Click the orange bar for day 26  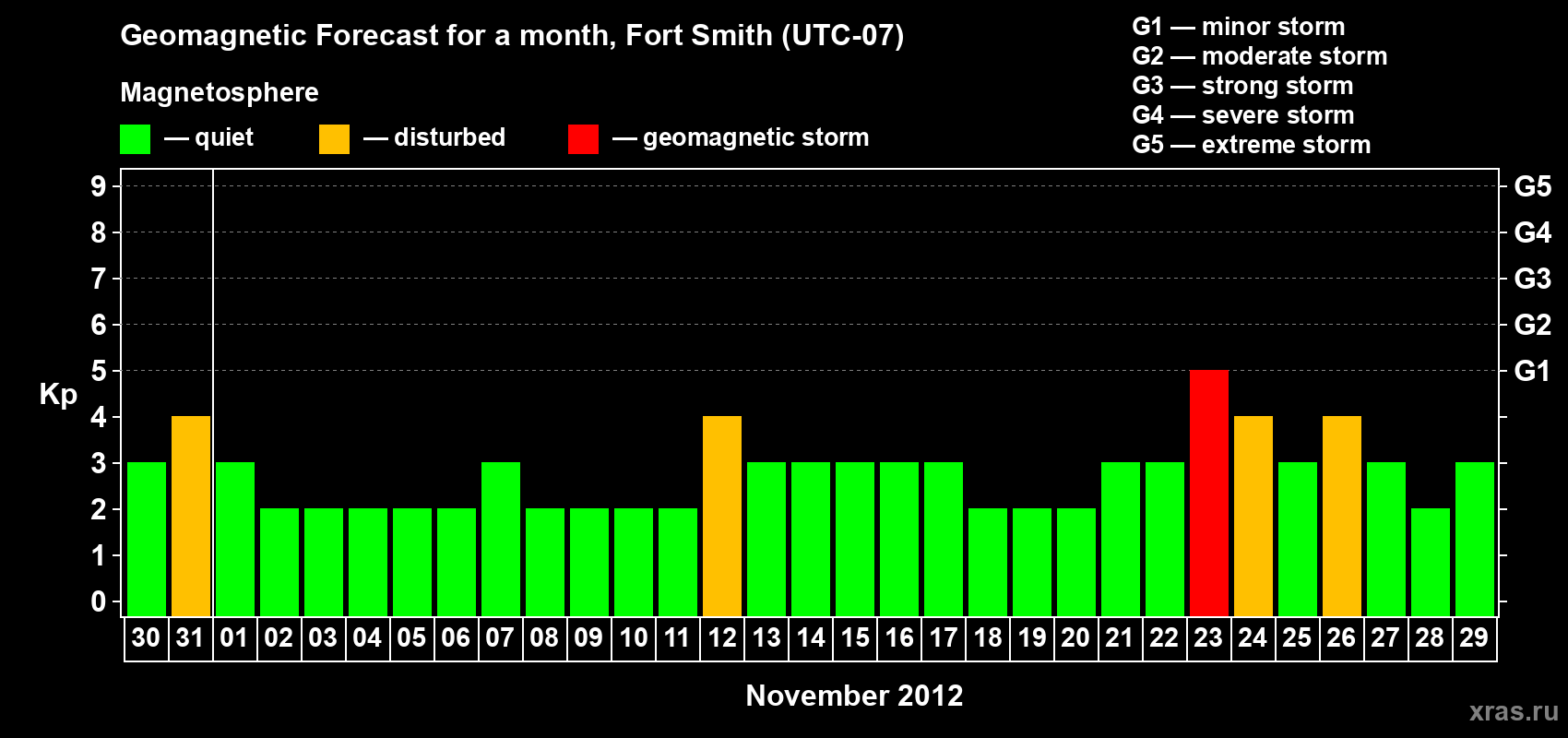coord(1342,517)
